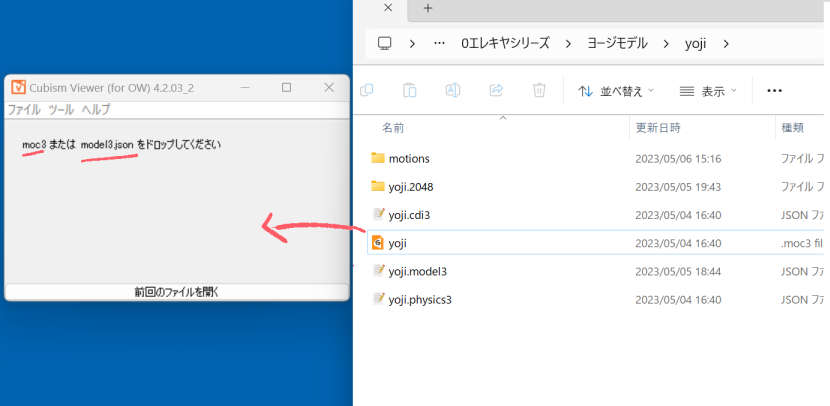This screenshot has height=406, width=830.
Task: Click the Cubism Viewer app logo icon
Action: click(x=19, y=87)
